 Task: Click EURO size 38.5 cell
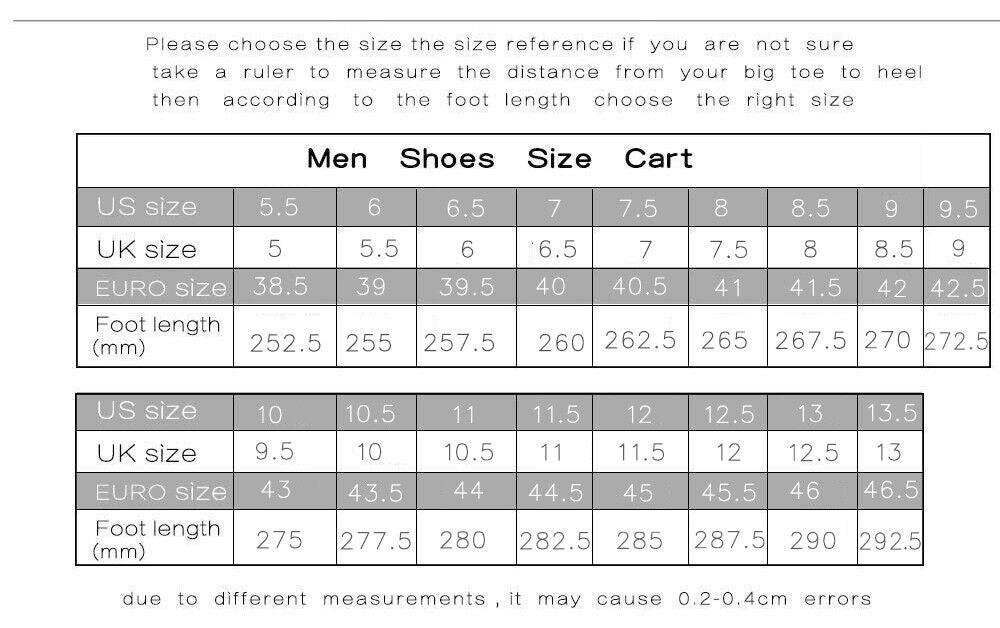pos(285,287)
